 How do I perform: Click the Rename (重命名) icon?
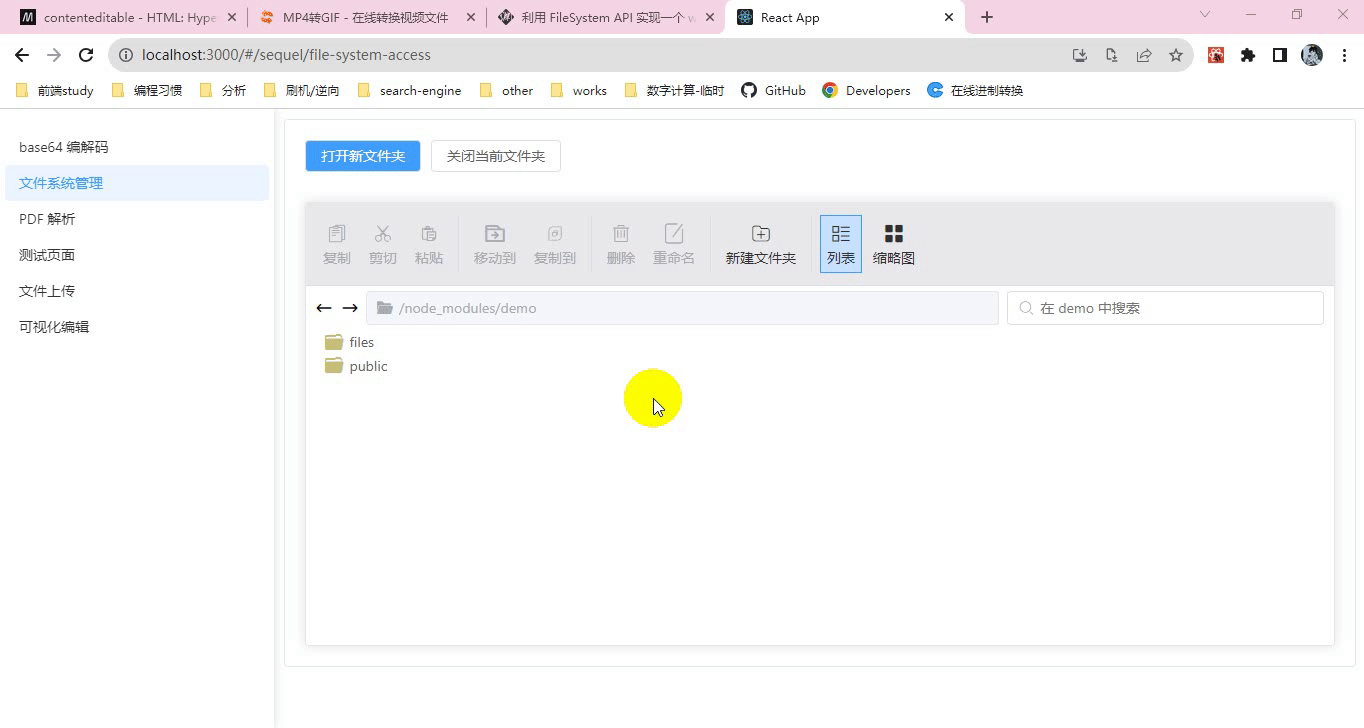pyautogui.click(x=674, y=233)
